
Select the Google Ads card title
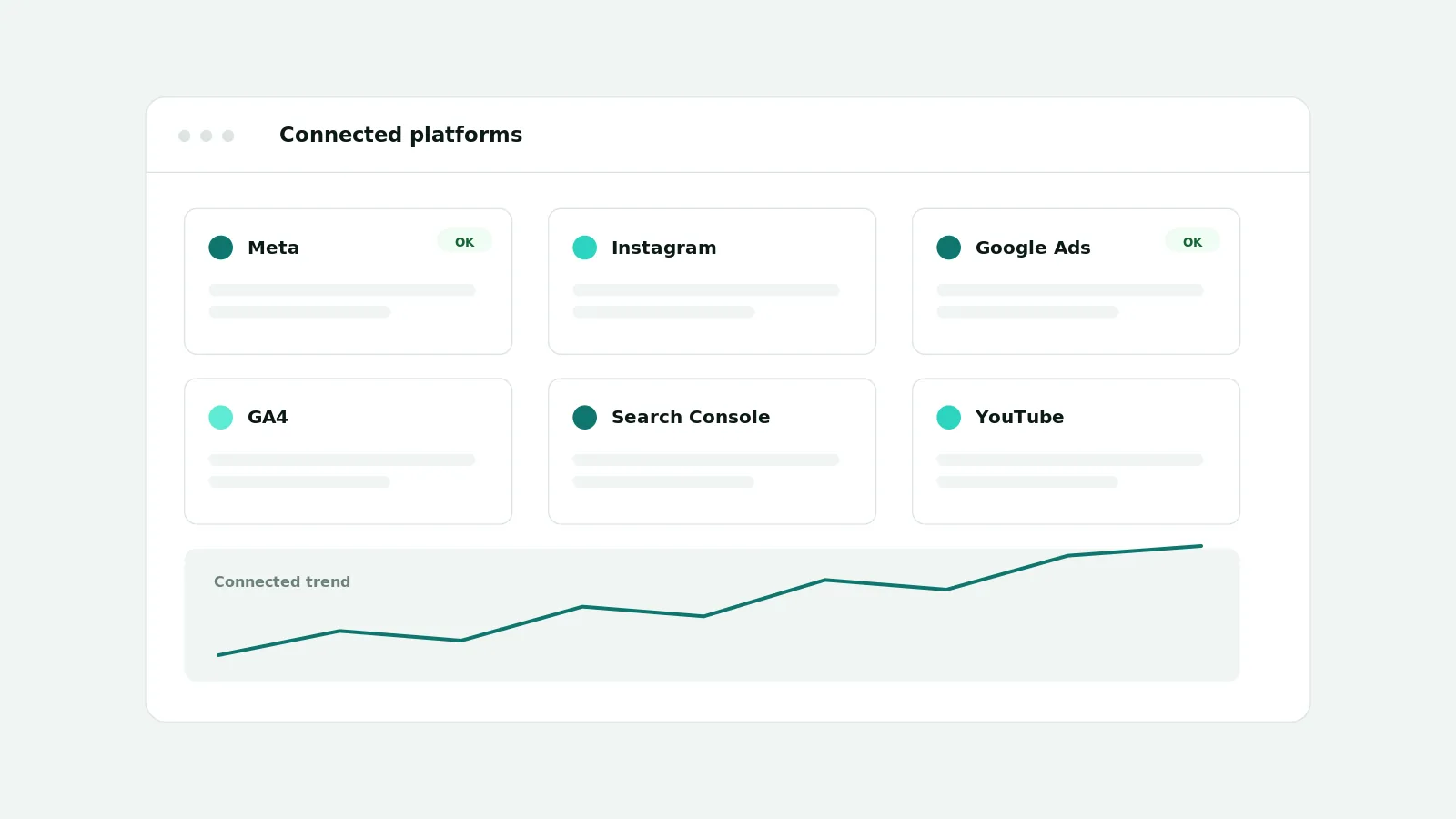click(1033, 248)
